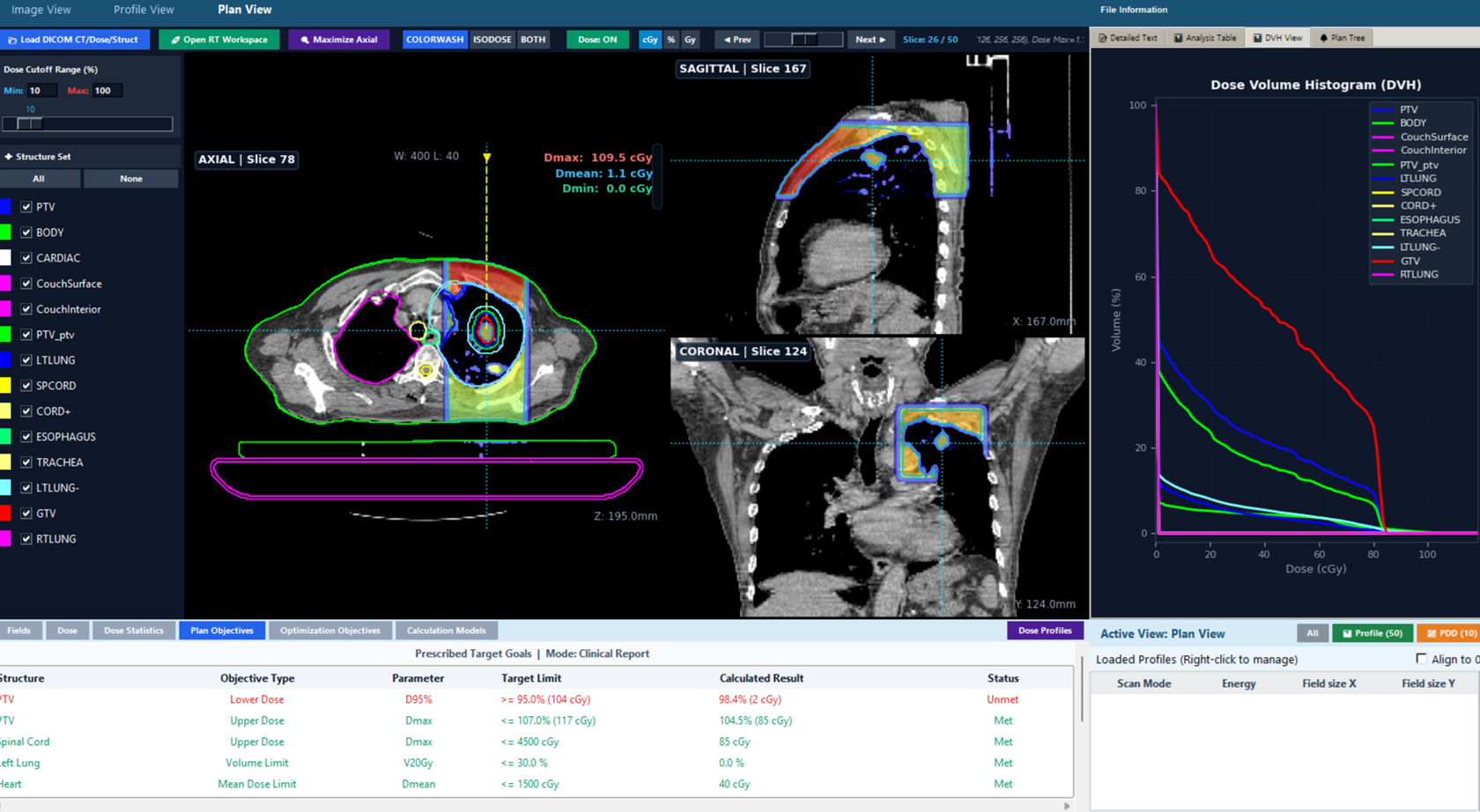Toggle LTLUNG- structure checkbox
1480x812 pixels.
pos(26,488)
